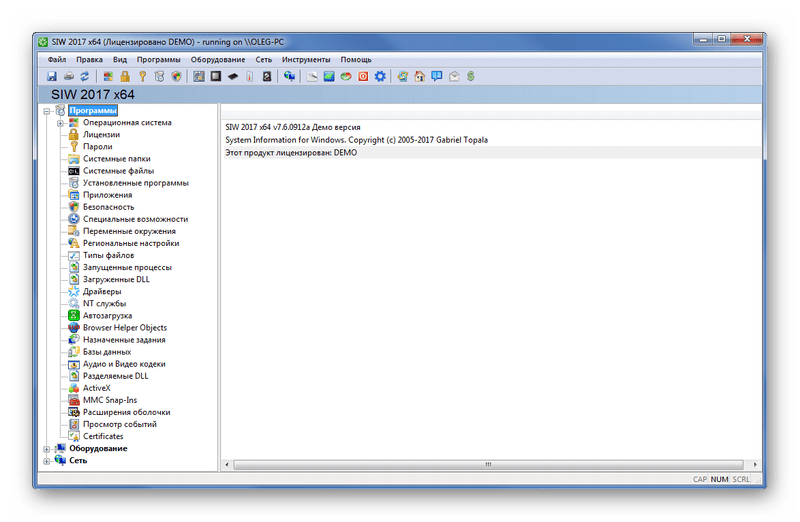Click the envelope mail toolbar icon

(x=454, y=77)
